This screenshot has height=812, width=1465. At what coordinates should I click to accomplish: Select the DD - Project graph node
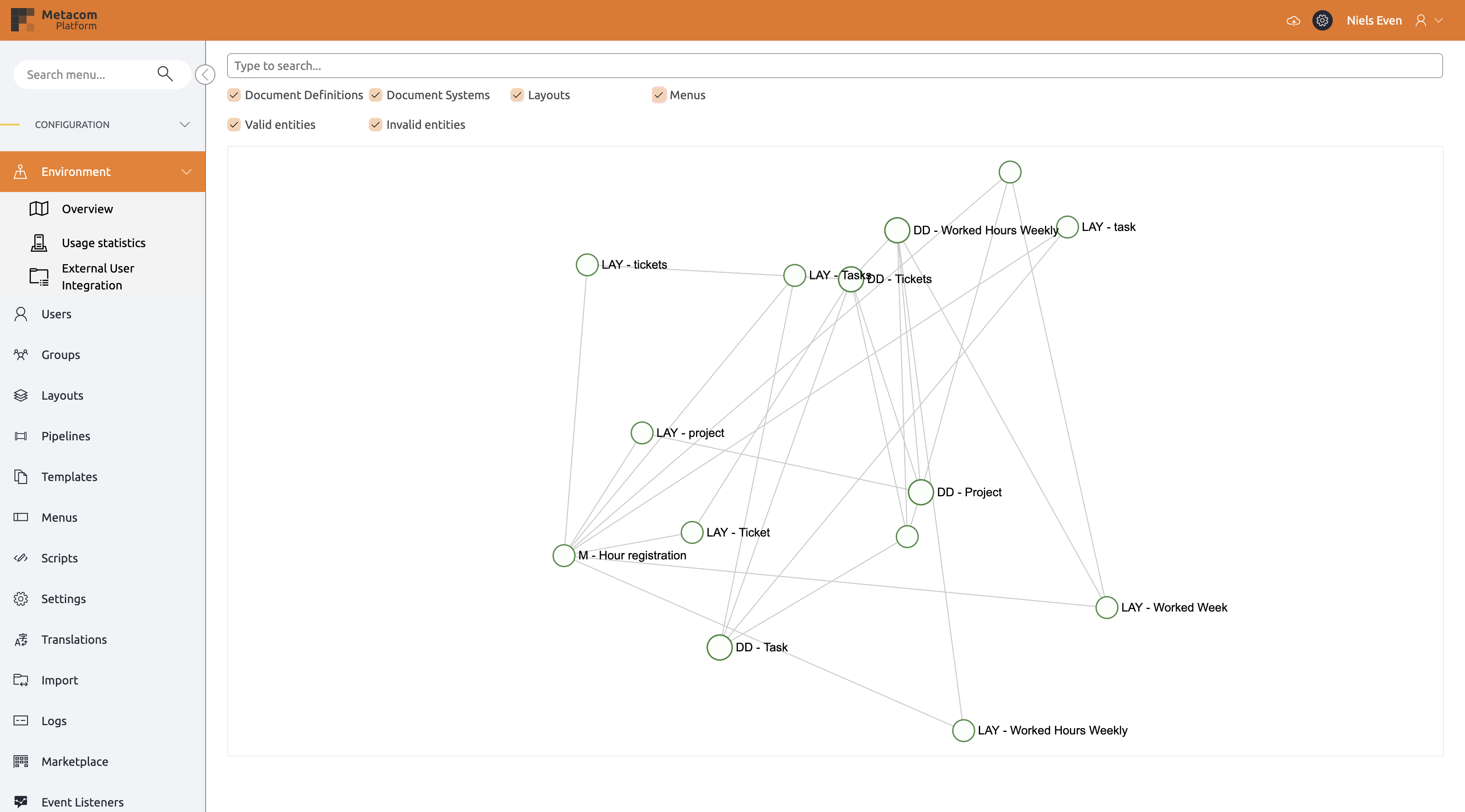920,492
